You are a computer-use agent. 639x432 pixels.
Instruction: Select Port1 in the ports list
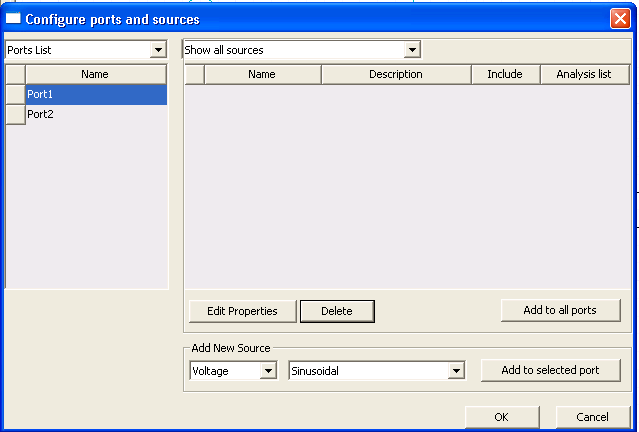(95, 94)
